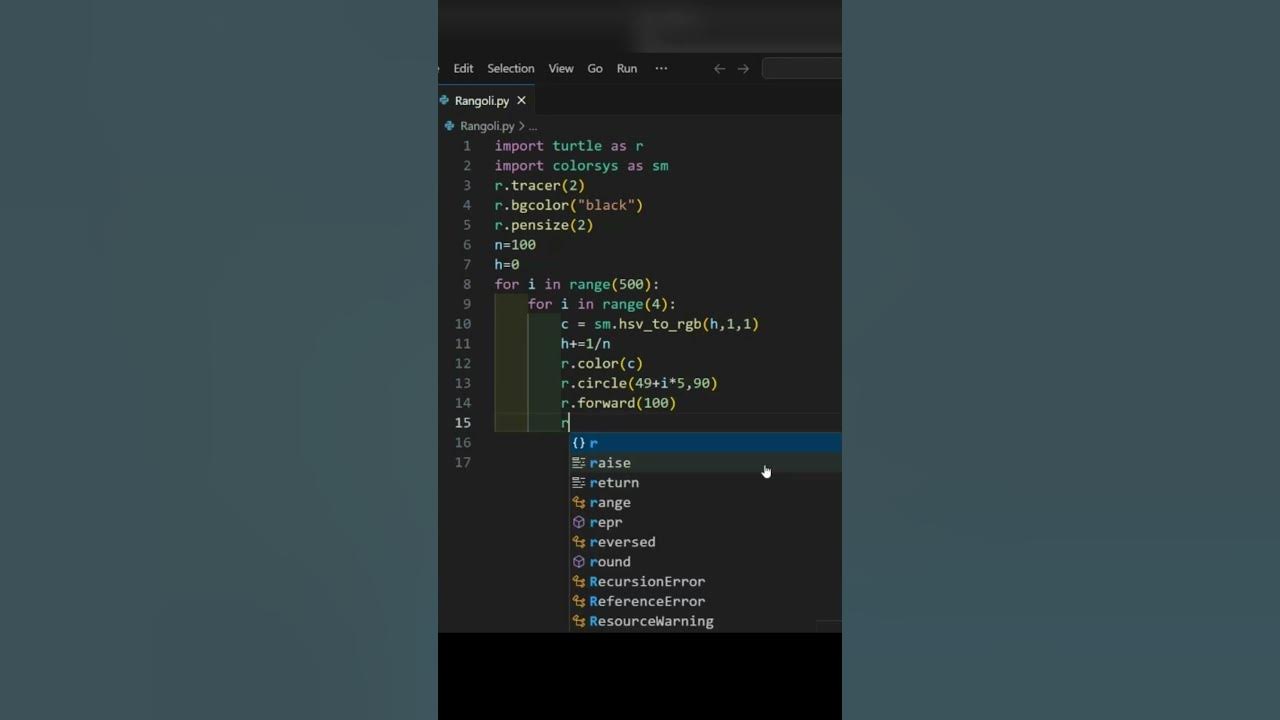Click 'import colorsys as sm' code line

tap(581, 166)
